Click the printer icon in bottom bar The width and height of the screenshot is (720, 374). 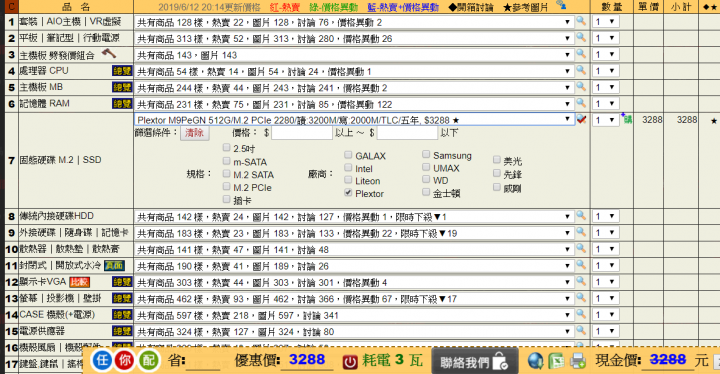(578, 361)
